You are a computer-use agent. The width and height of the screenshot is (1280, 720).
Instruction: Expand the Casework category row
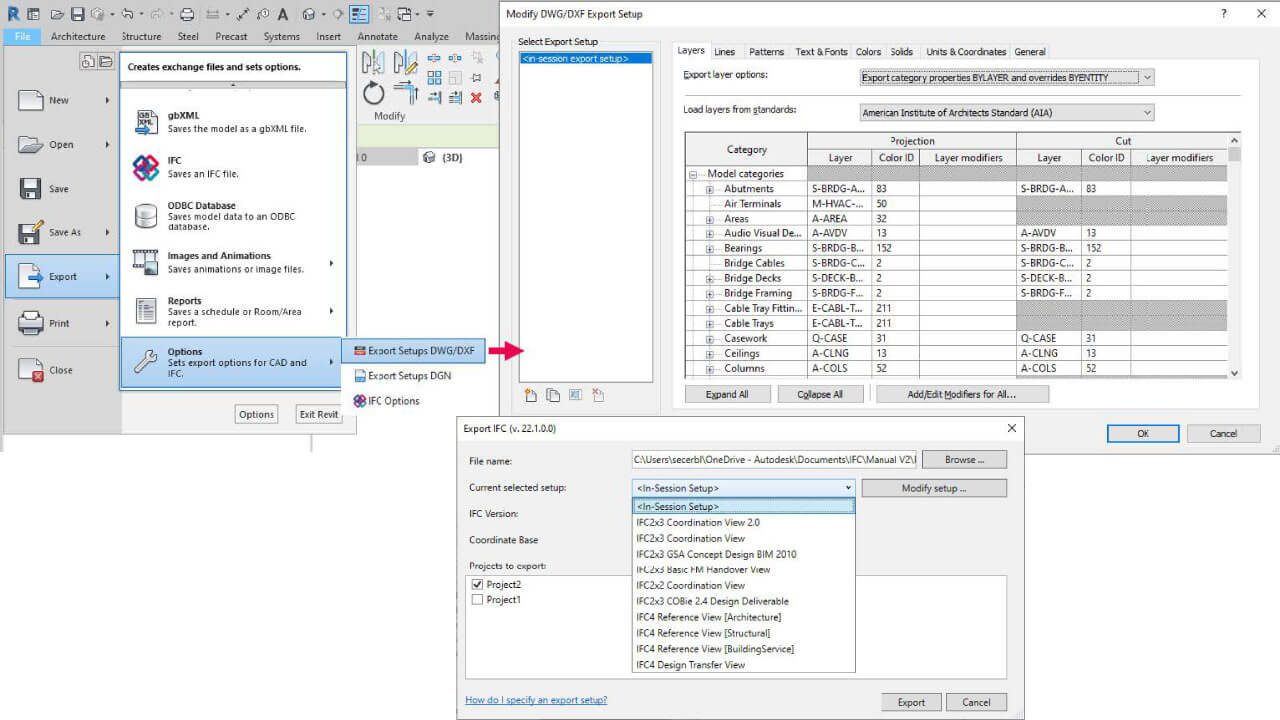pos(710,339)
